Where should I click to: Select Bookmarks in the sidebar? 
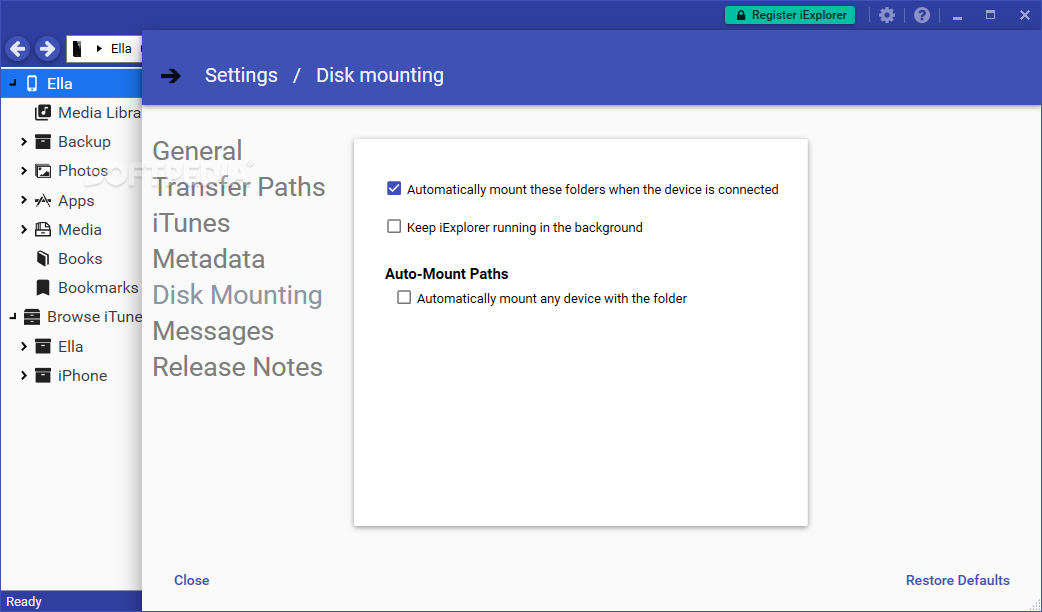[x=98, y=288]
